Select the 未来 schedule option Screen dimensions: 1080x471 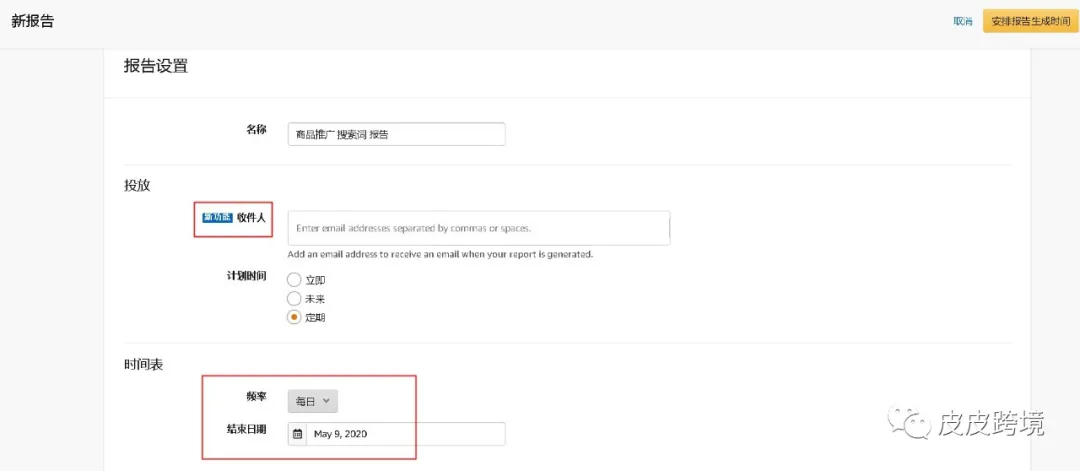coord(294,298)
